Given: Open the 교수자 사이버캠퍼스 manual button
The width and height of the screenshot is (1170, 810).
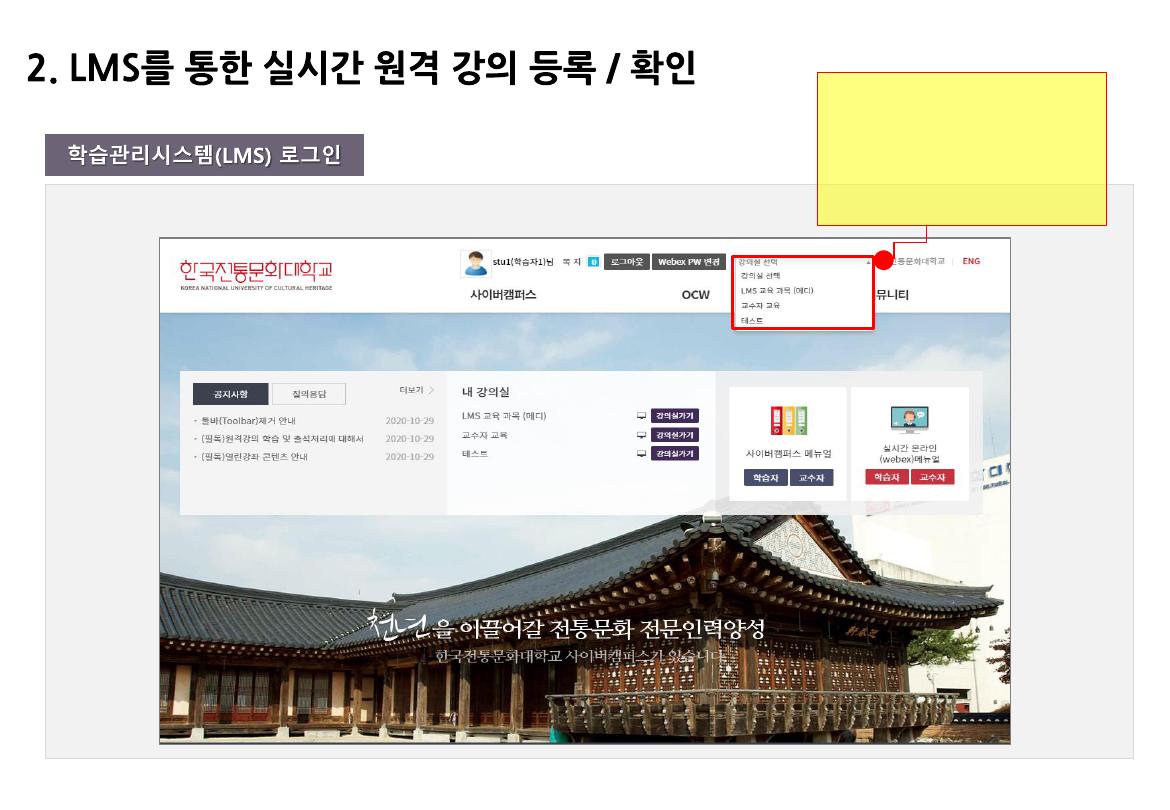Looking at the screenshot, I should pos(811,478).
